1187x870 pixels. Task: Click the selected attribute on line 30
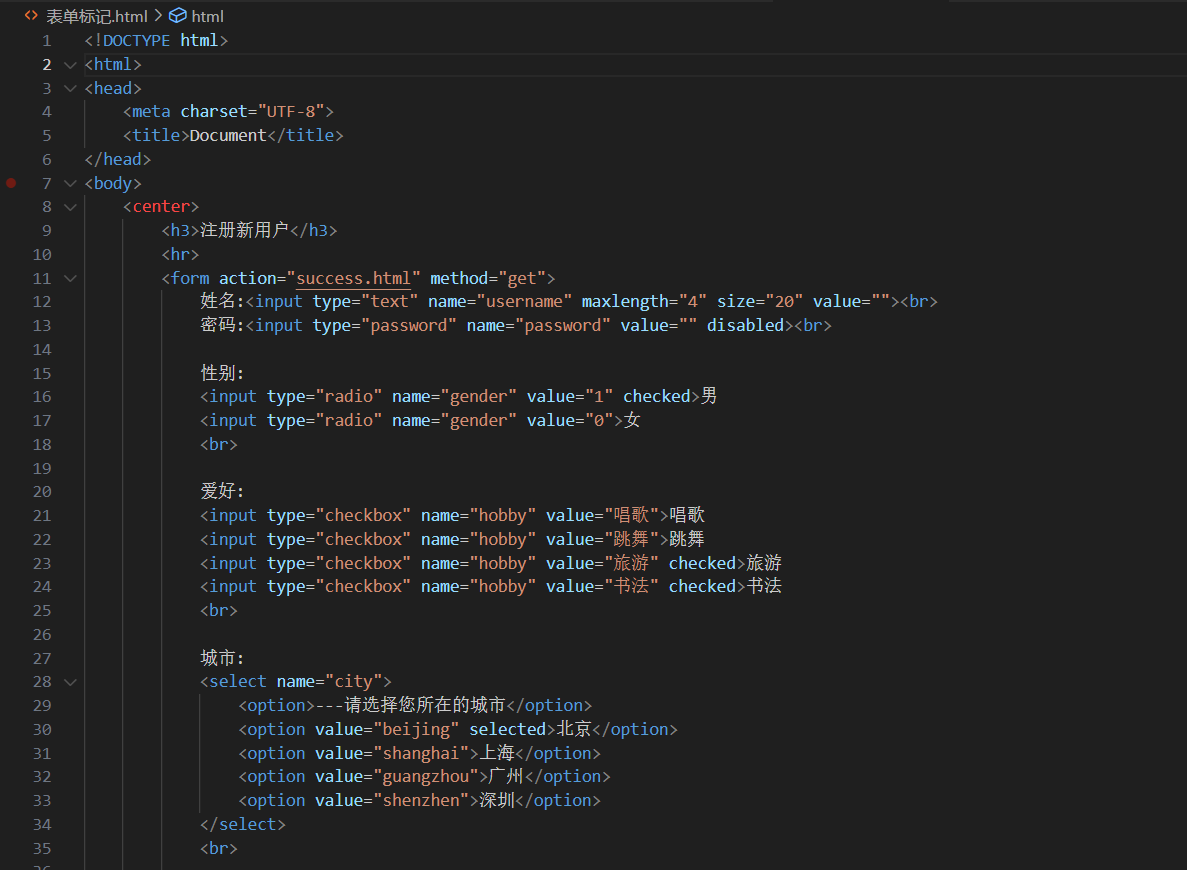508,730
